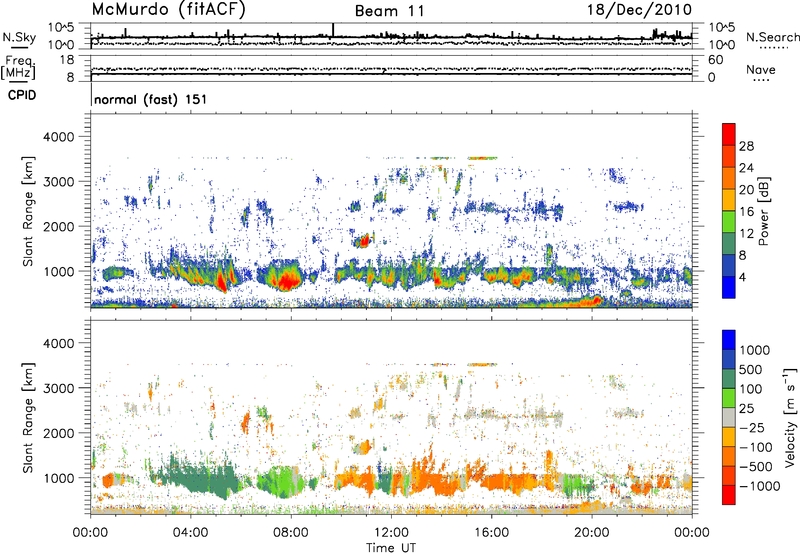
Task: Click the "−100" label on the velocity colorbar
Action: click(x=756, y=447)
